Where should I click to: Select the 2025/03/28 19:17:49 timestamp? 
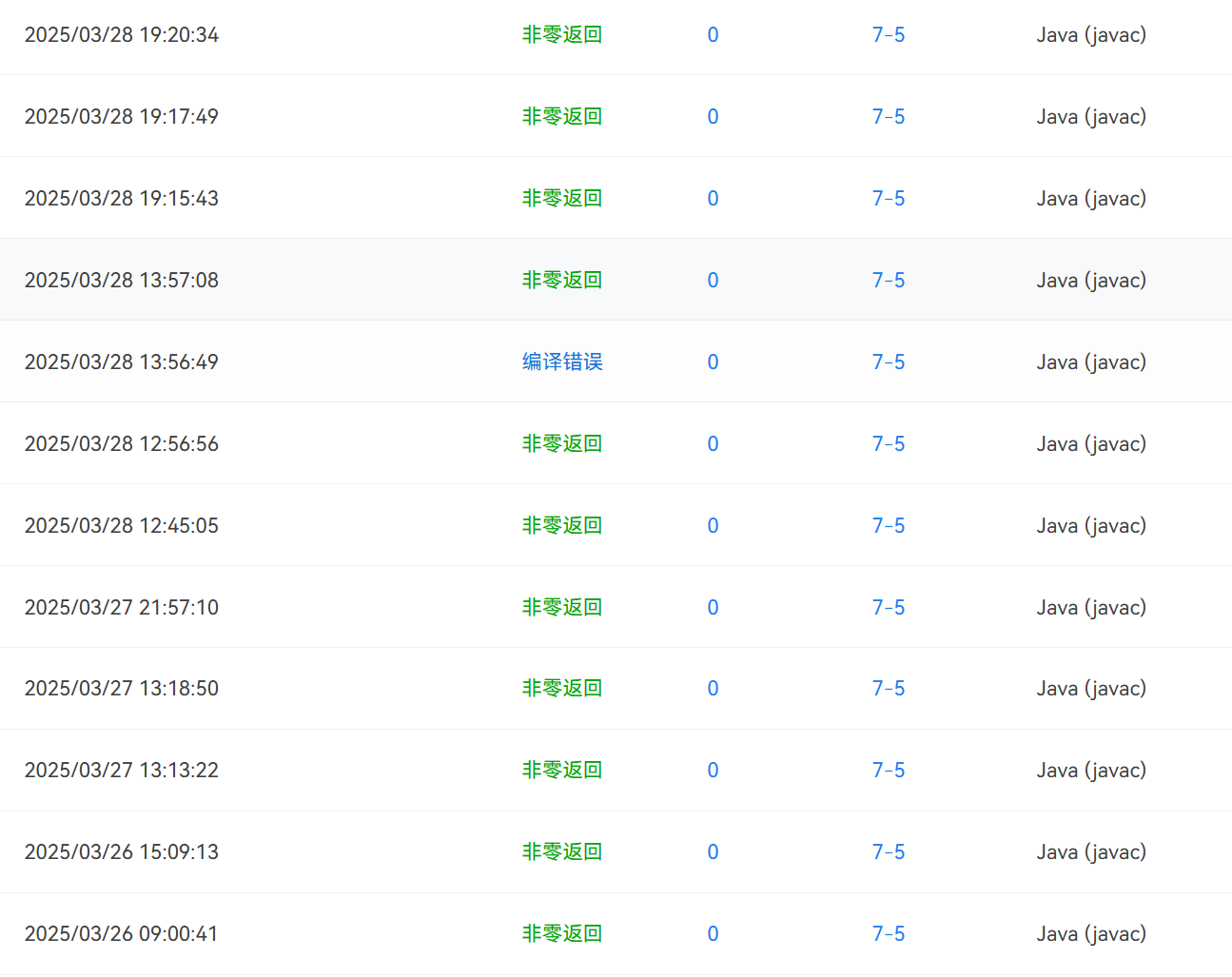pos(122,116)
